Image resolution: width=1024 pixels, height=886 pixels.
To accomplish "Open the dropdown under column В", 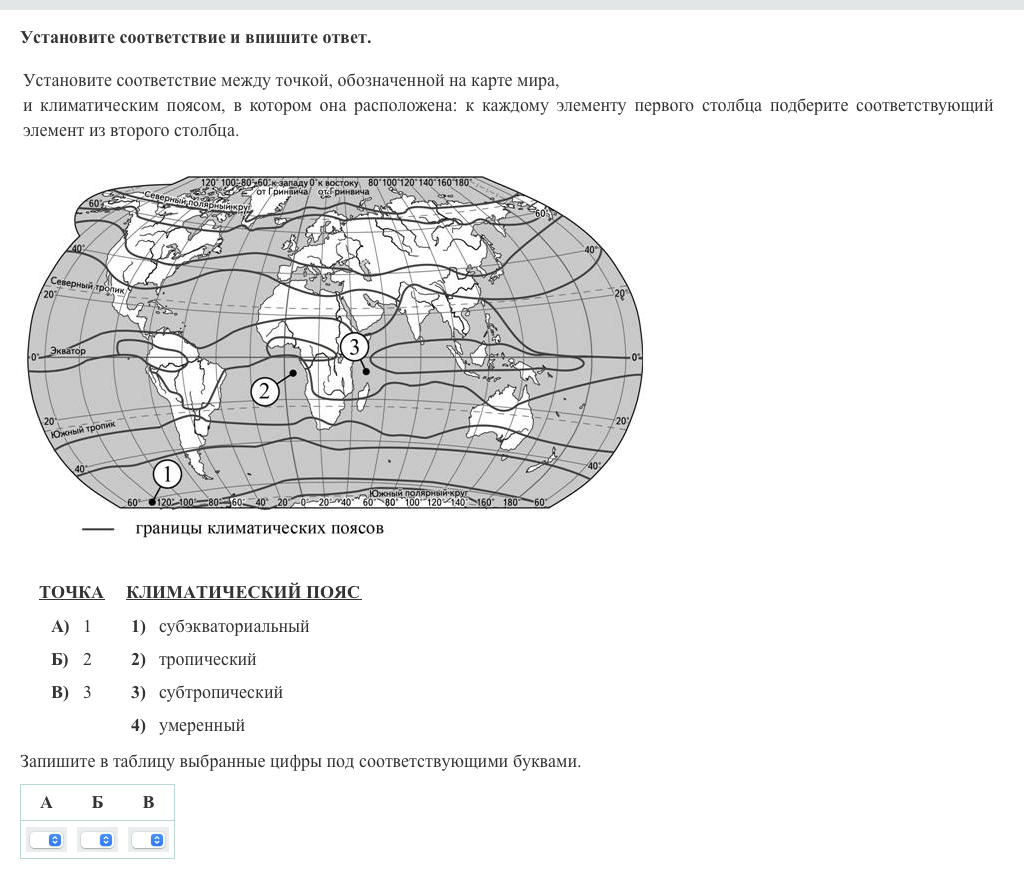I will click(148, 840).
